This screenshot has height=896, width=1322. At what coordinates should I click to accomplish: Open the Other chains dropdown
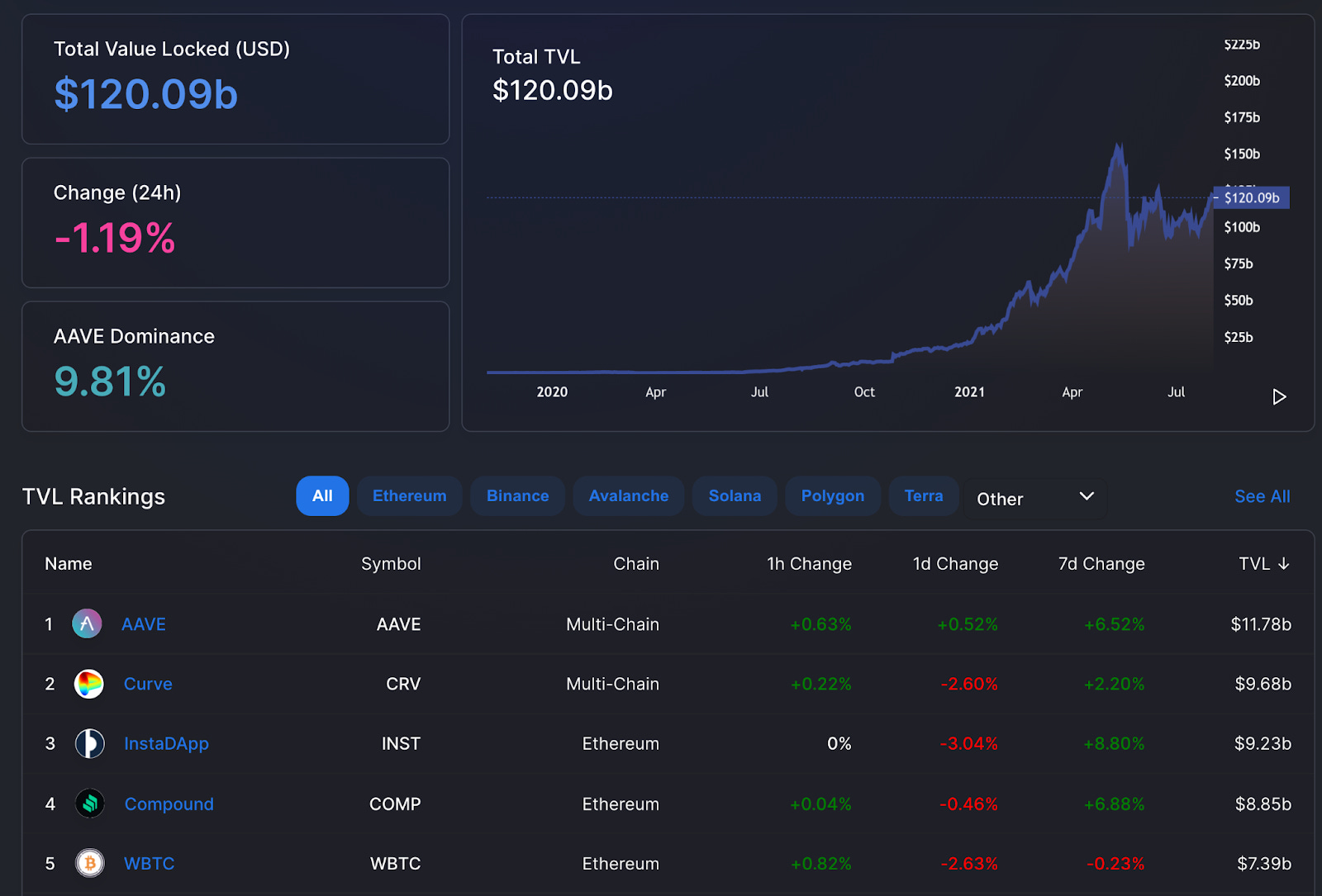click(1035, 498)
